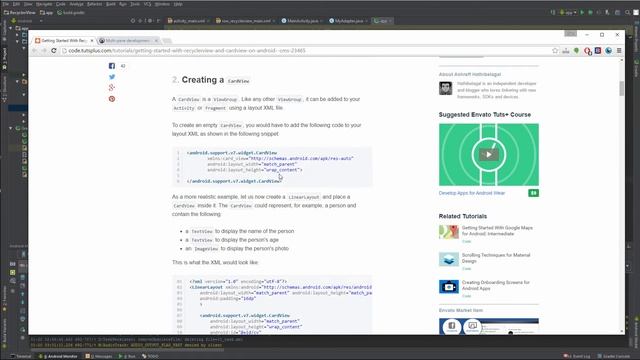Click the Material Design tutorial thumbnail
This screenshot has width=640, height=360.
pyautogui.click(x=449, y=259)
